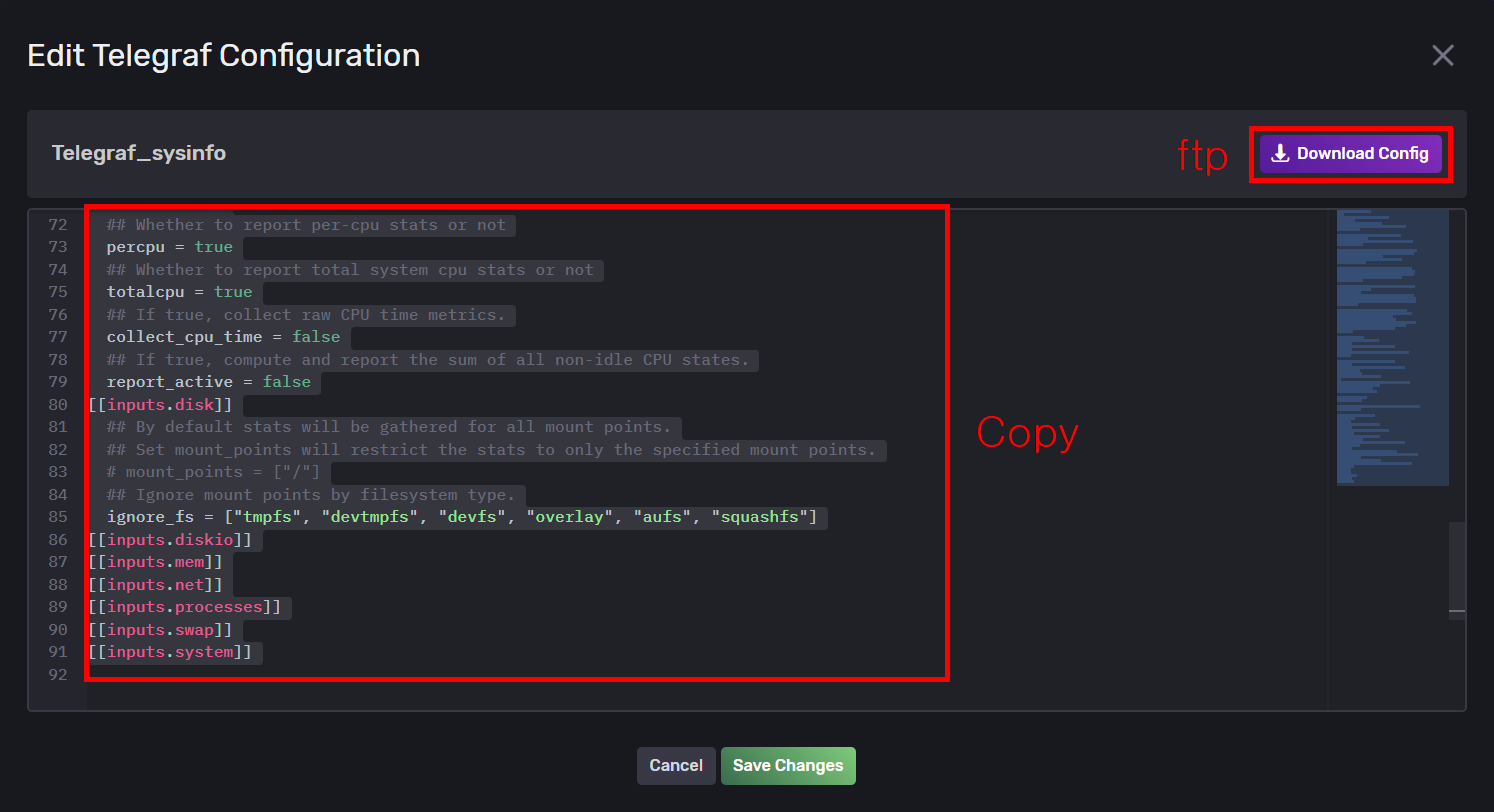Click line number 85 in gutter
Viewport: 1494px width, 812px height.
57,517
